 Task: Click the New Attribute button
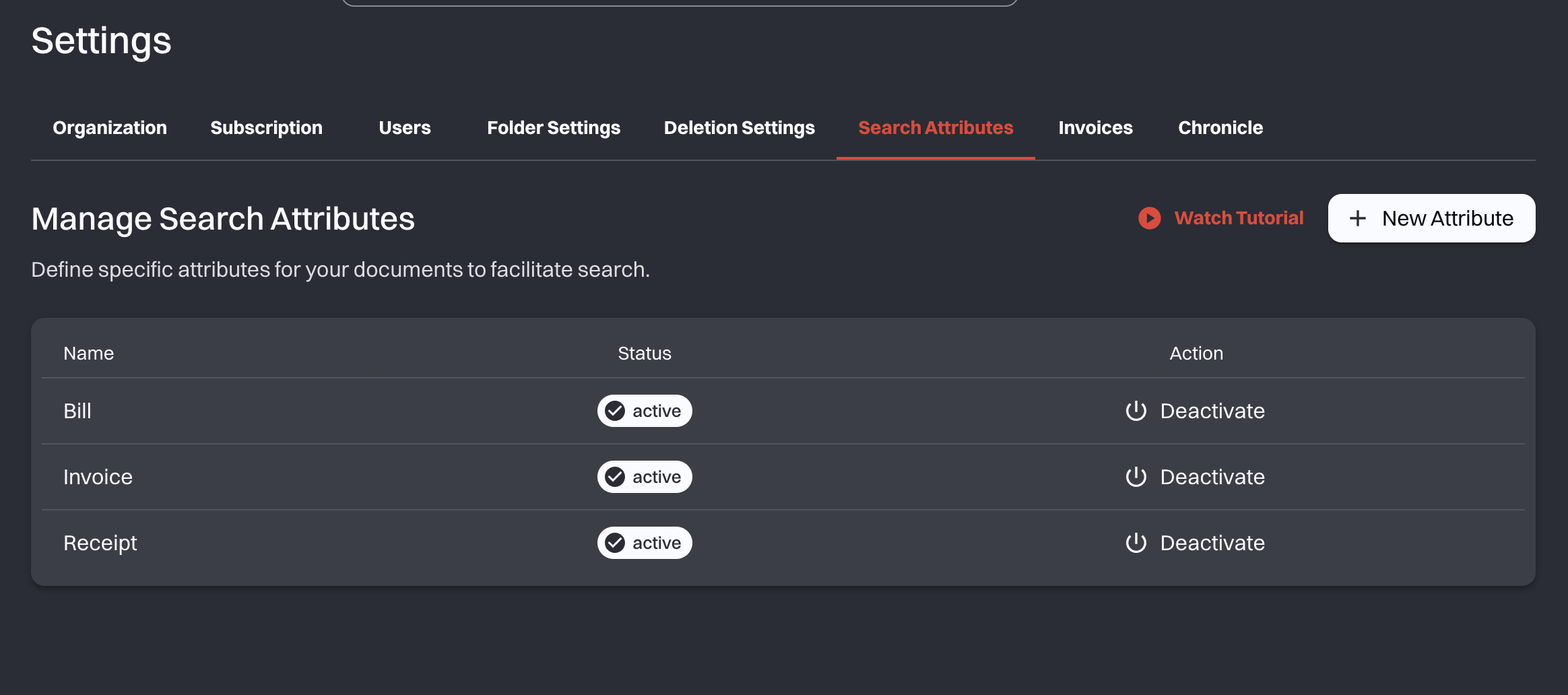tap(1431, 218)
